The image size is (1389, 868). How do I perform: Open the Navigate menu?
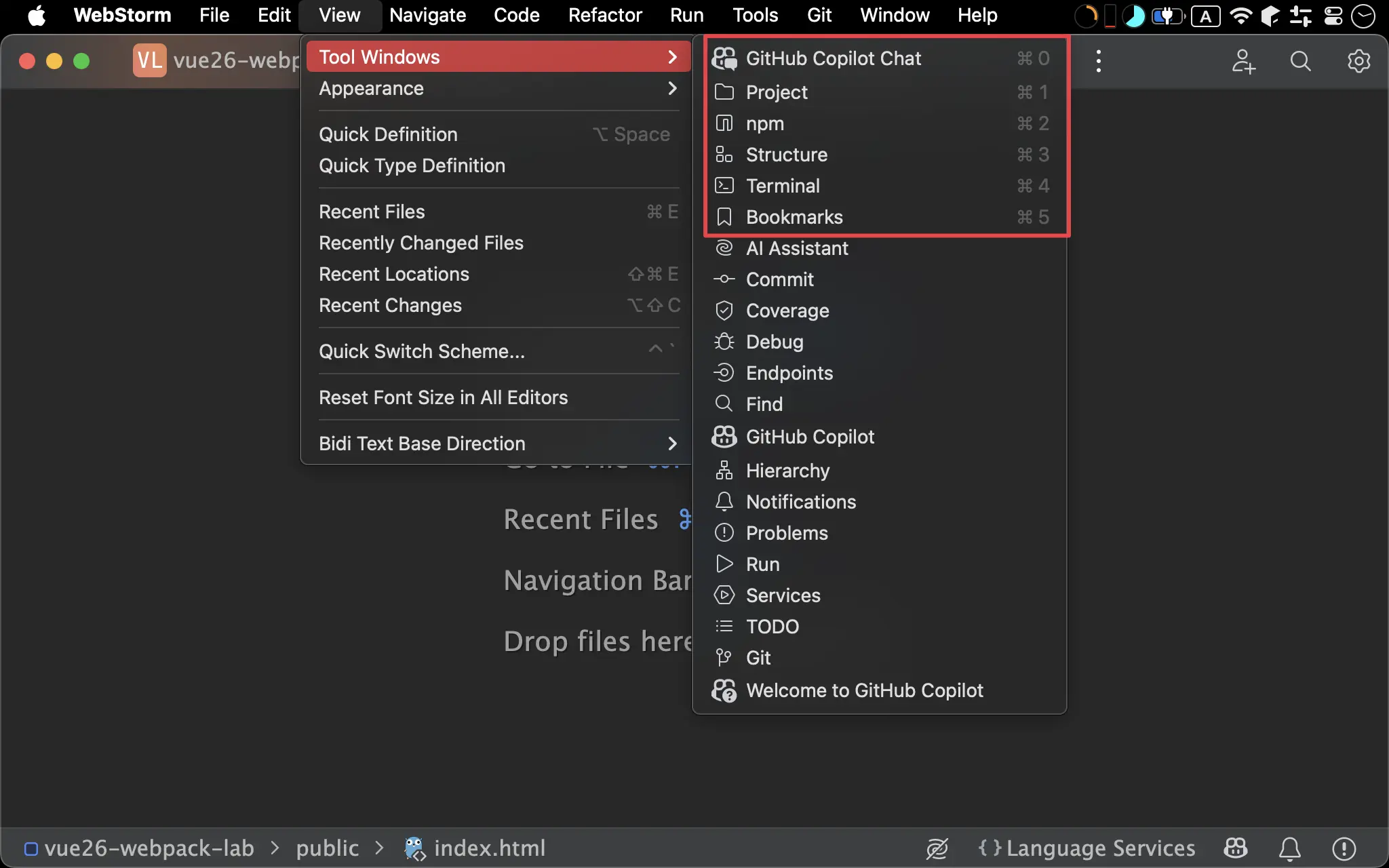[427, 15]
